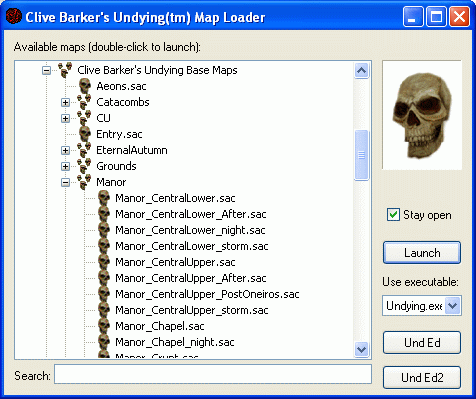Screen dimensions: 476x399
Task: Select the Catacombs label
Action: (123, 102)
